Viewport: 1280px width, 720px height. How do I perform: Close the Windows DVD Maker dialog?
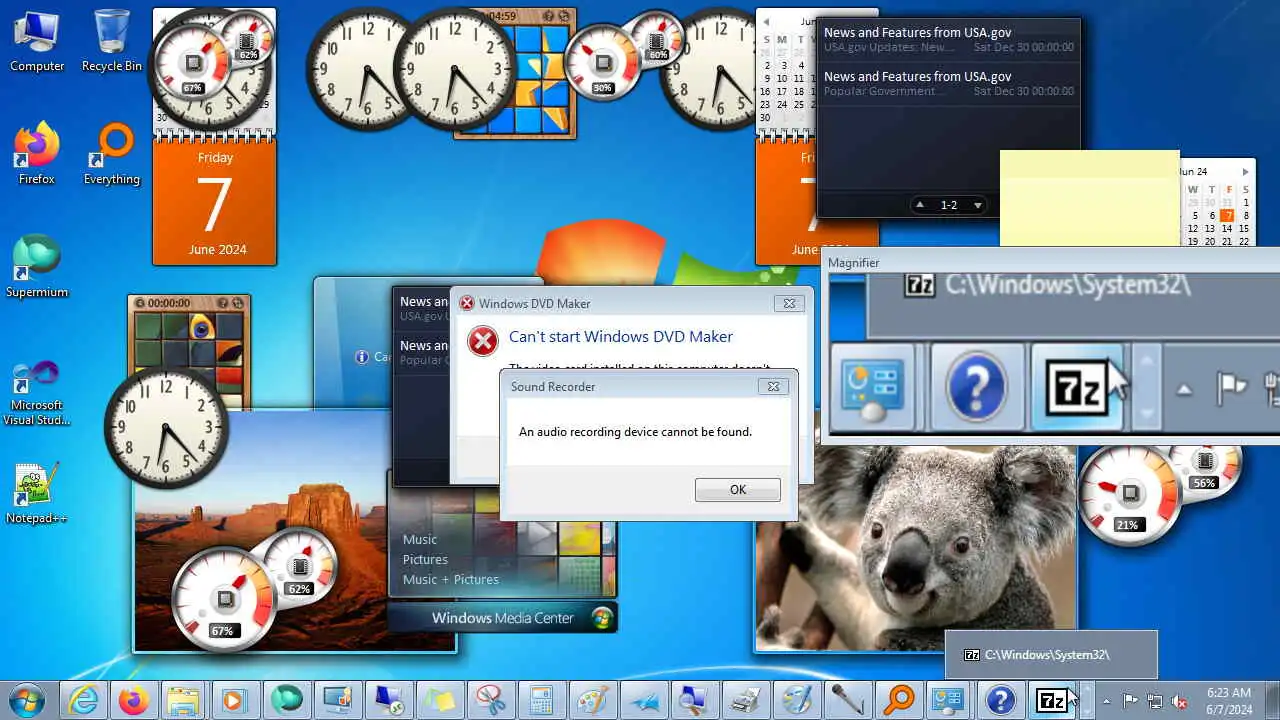pyautogui.click(x=788, y=303)
